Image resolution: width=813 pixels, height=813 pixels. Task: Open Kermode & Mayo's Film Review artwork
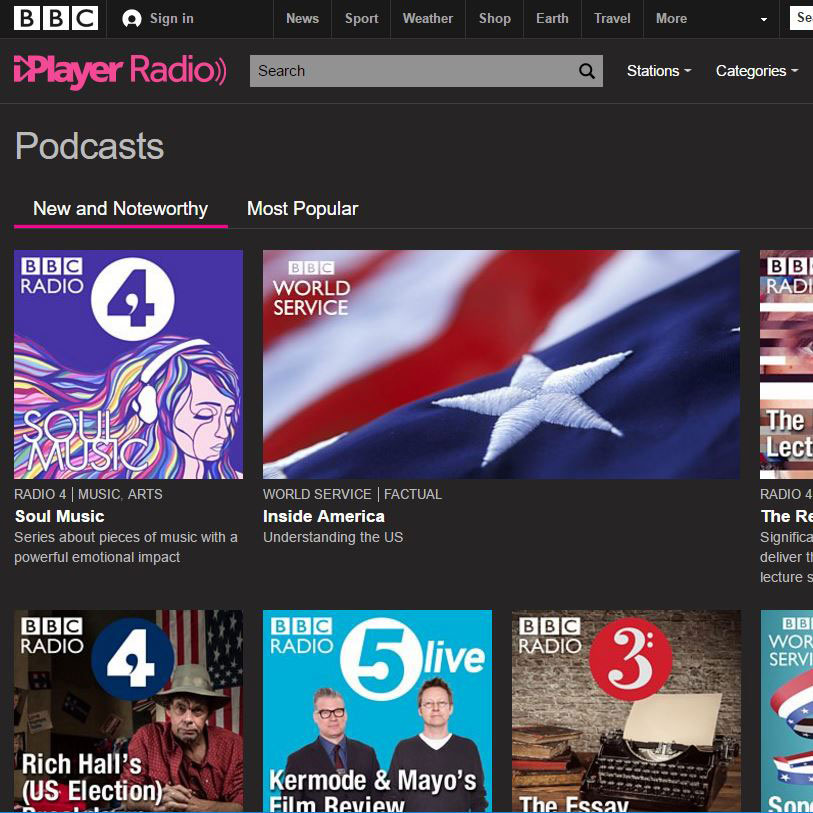[x=377, y=711]
